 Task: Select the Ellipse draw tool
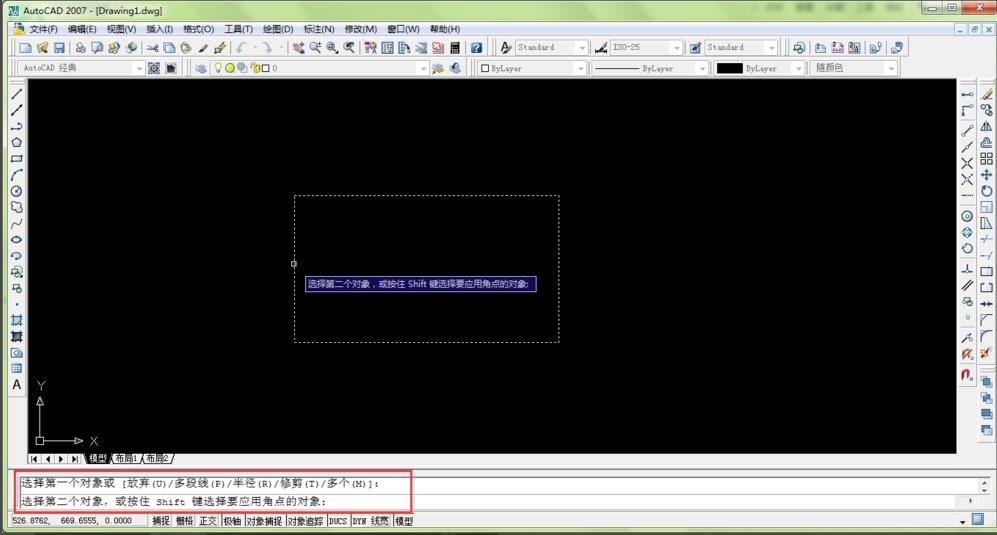pyautogui.click(x=17, y=240)
